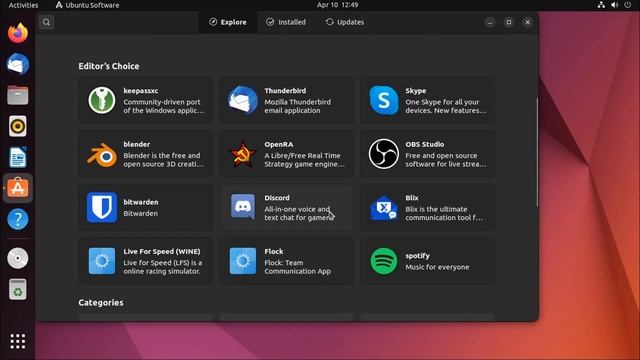Select the Skype title text

416,91
